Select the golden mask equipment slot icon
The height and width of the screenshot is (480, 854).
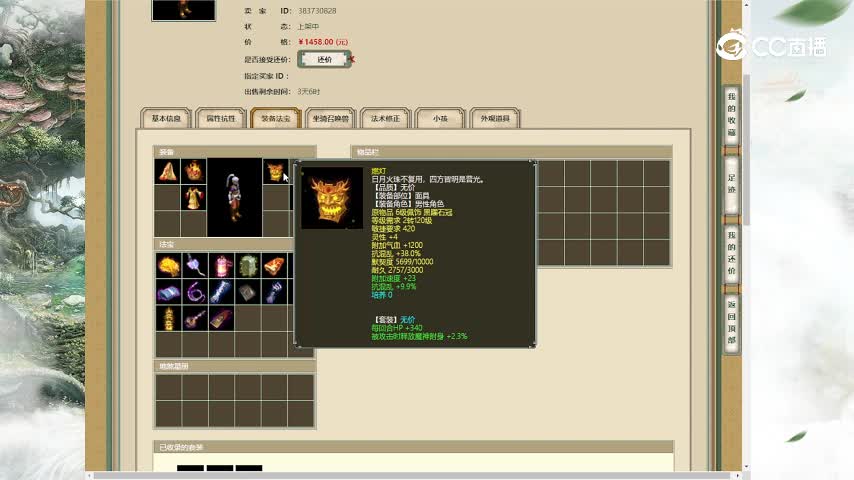click(x=276, y=171)
